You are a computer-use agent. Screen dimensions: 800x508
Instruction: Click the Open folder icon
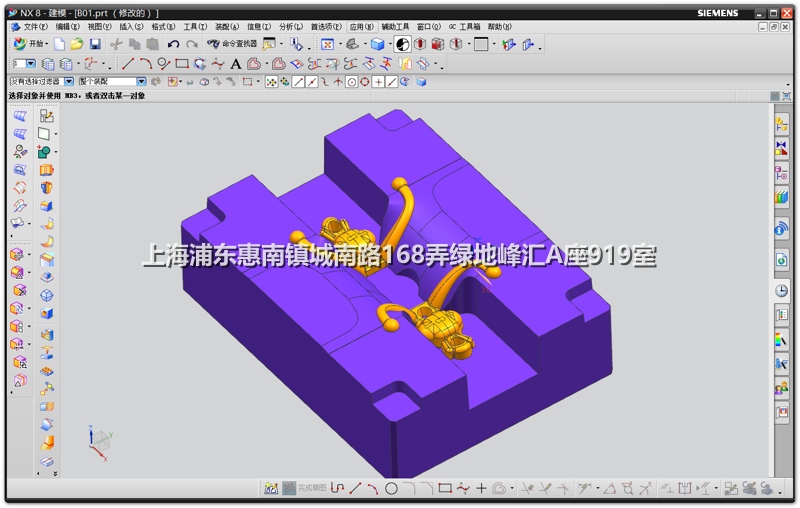(77, 44)
